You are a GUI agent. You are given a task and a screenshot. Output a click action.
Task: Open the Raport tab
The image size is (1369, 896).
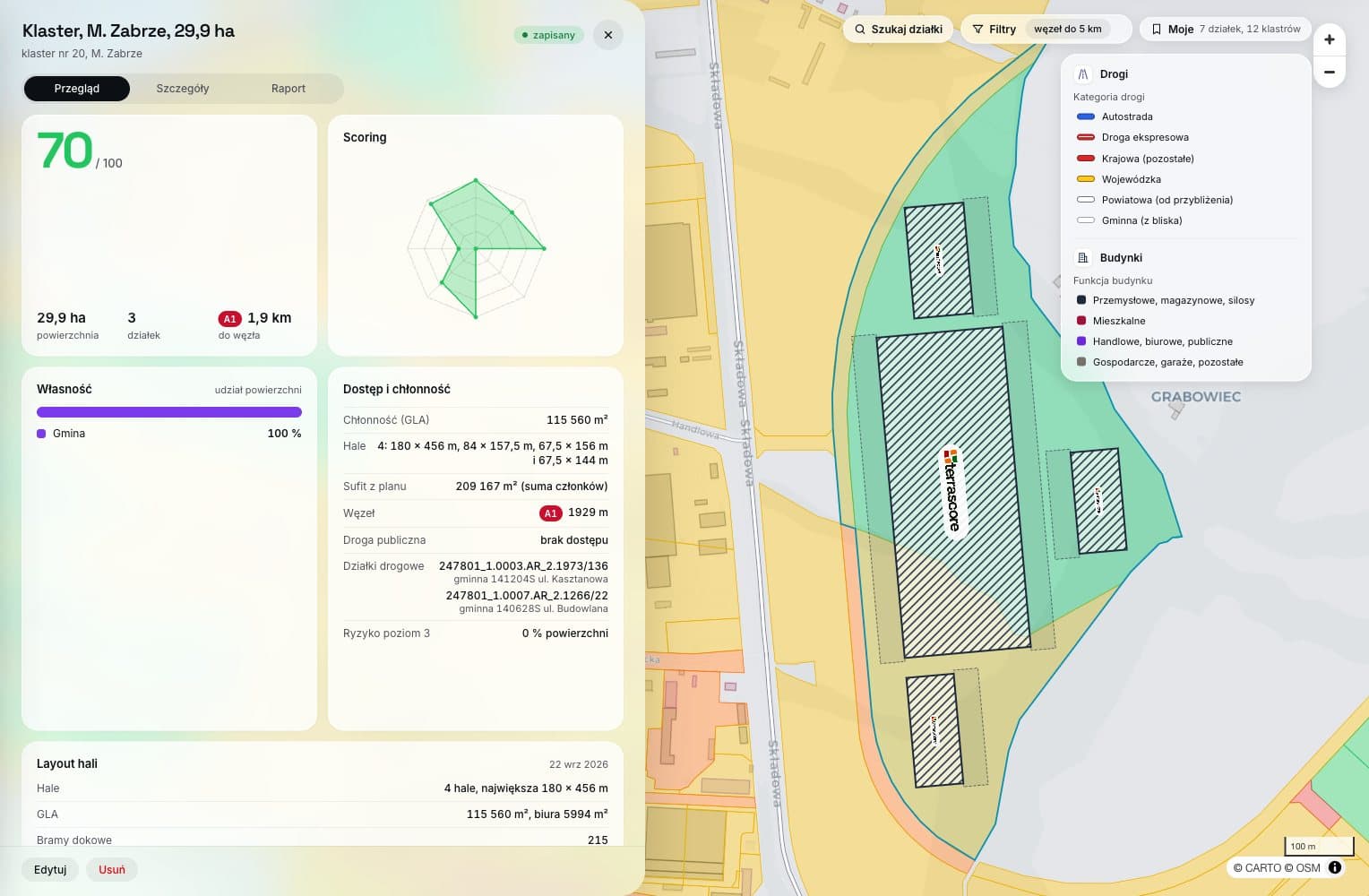[x=288, y=89]
